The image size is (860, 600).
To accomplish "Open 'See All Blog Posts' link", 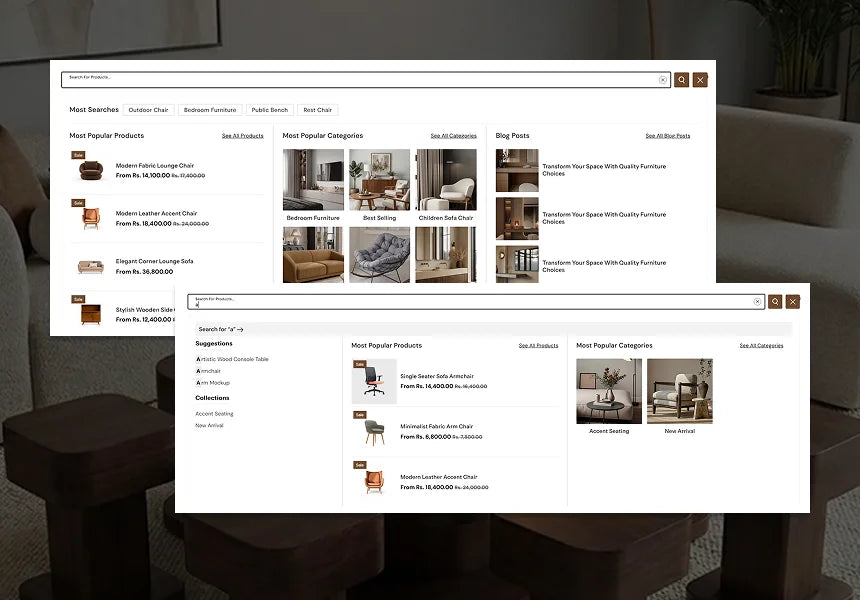I will (x=667, y=135).
